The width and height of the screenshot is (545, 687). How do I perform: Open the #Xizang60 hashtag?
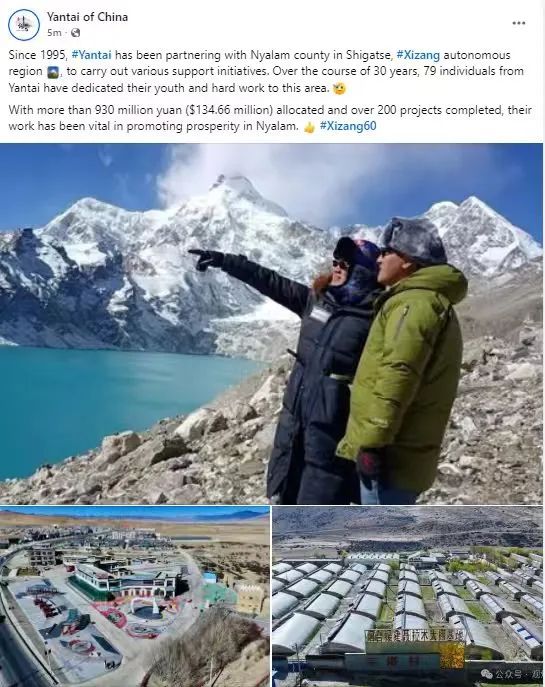pos(348,126)
